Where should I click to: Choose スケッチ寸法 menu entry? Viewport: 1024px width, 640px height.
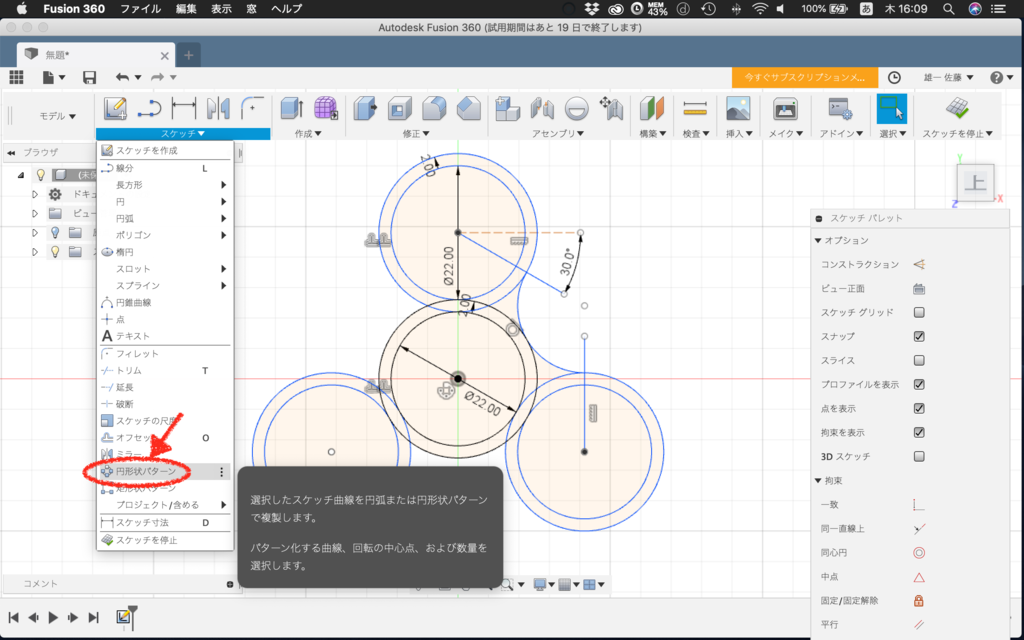coord(165,522)
